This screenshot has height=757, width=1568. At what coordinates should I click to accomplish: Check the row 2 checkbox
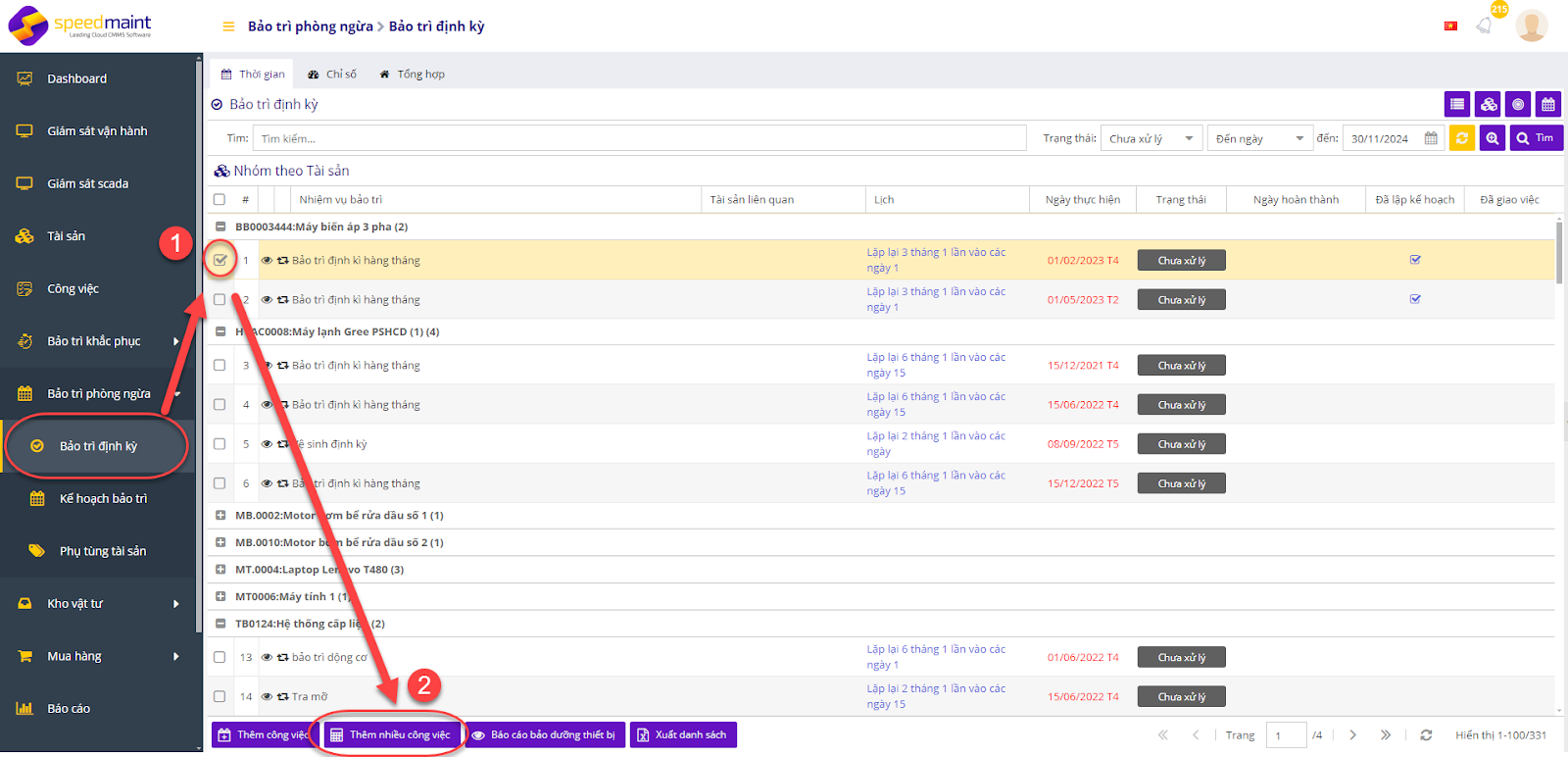point(220,300)
